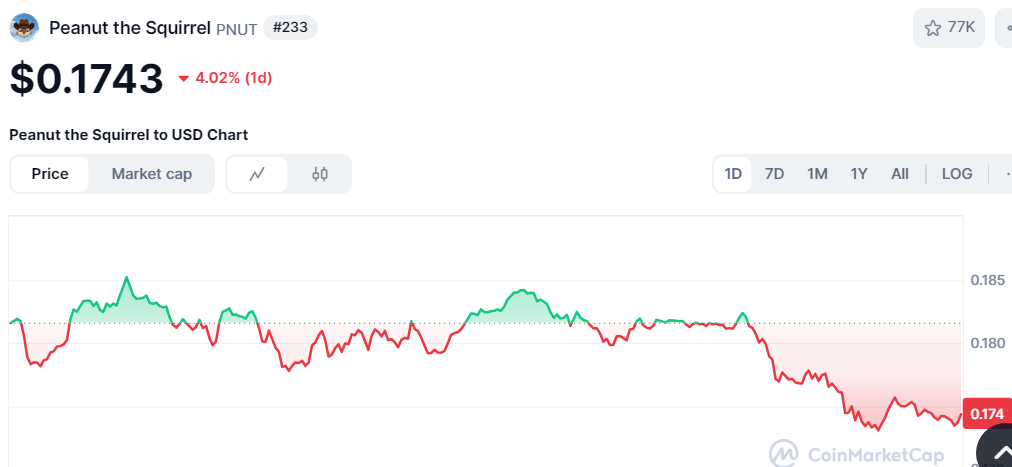1012x467 pixels.
Task: Click the Peanut the Squirrel to USD Chart heading
Action: pos(128,135)
